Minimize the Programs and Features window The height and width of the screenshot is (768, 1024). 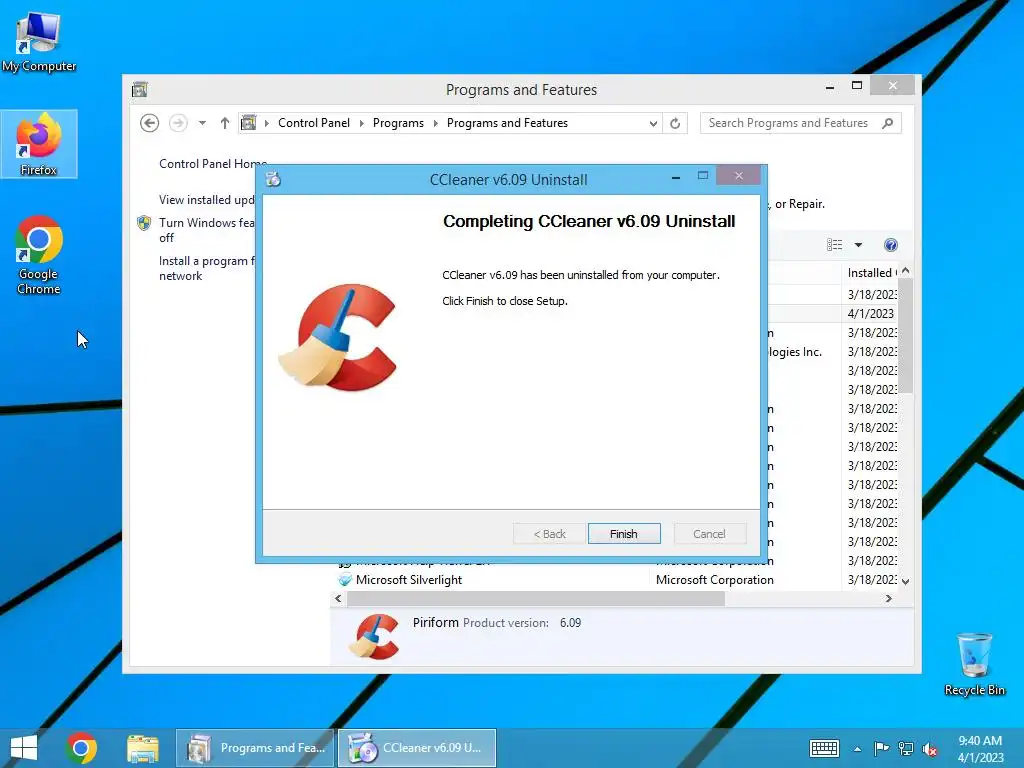[x=829, y=87]
